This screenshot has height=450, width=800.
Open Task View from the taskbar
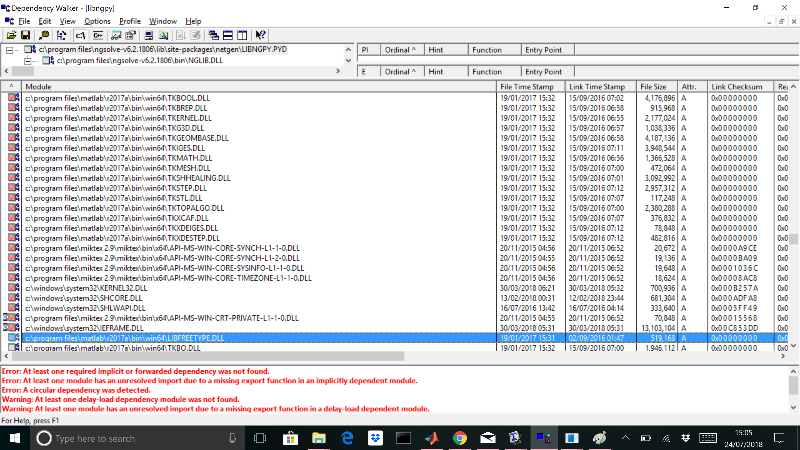[x=260, y=438]
